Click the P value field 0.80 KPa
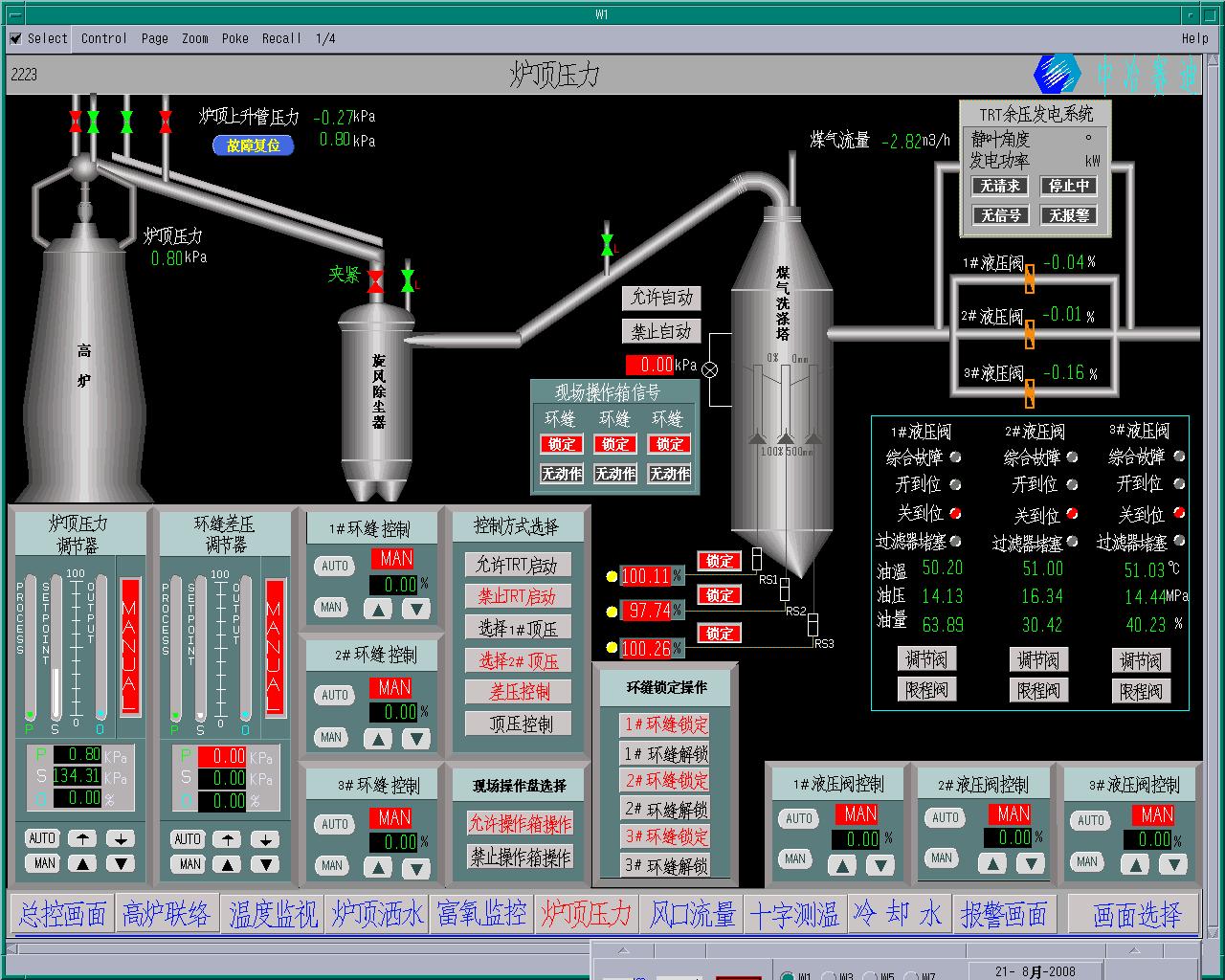The image size is (1225, 980). click(x=78, y=754)
